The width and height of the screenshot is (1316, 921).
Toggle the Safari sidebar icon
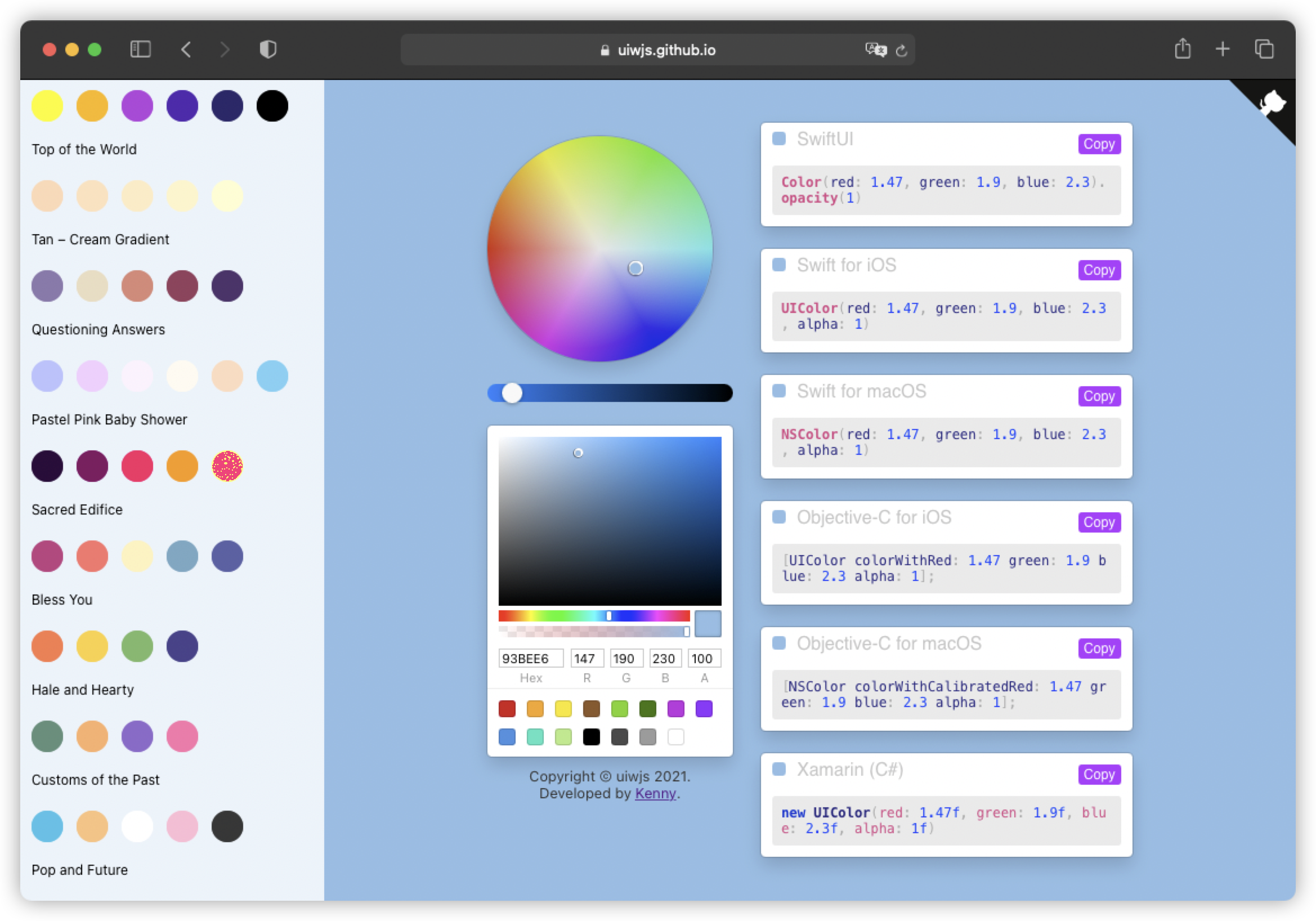click(139, 50)
